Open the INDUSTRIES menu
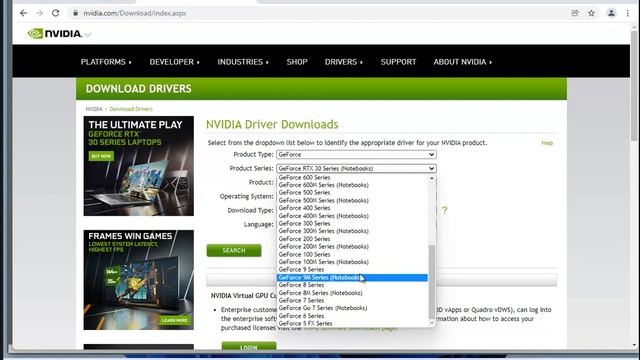The height and width of the screenshot is (360, 640). point(243,62)
